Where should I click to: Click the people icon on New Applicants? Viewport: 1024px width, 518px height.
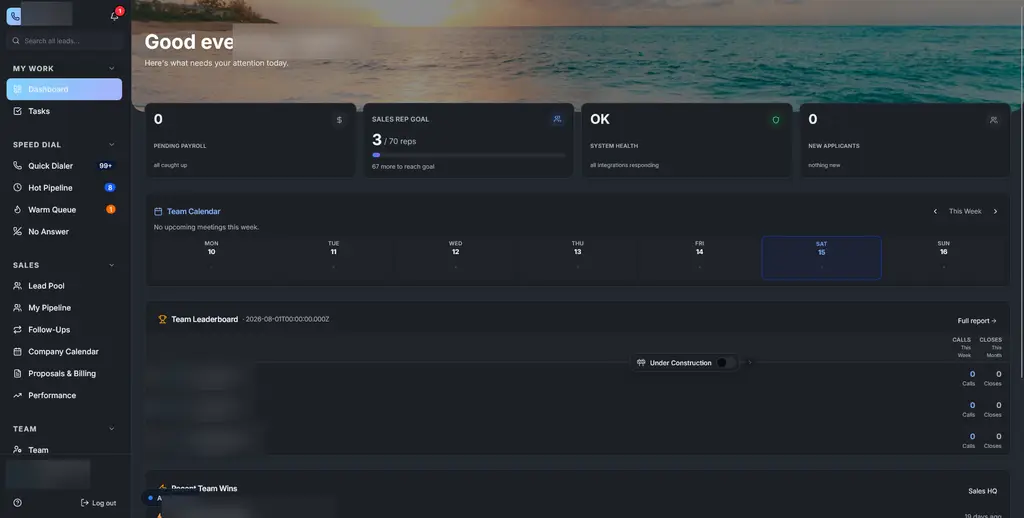993,120
